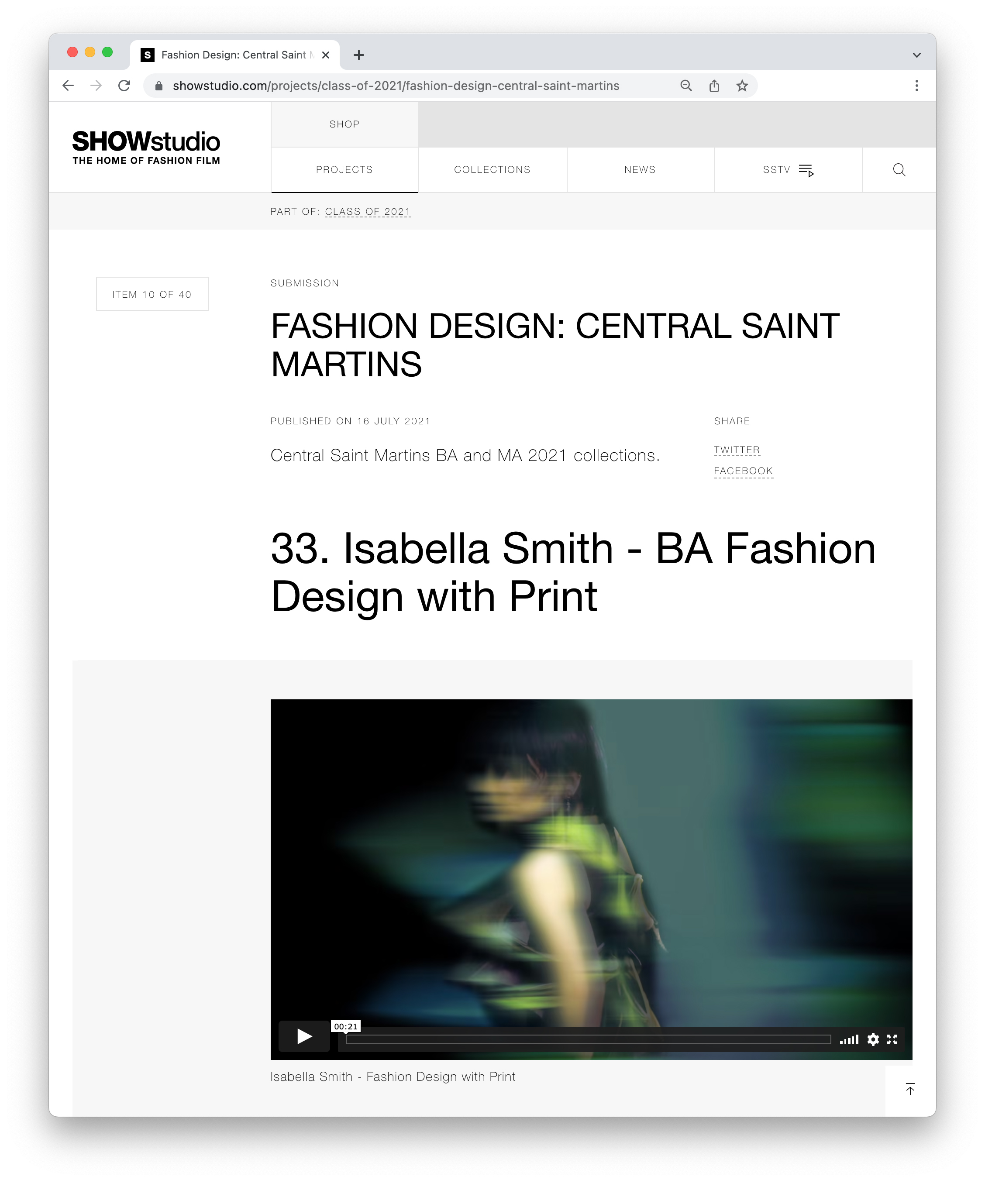Click the browser share icon
This screenshot has height=1204, width=985.
click(714, 86)
